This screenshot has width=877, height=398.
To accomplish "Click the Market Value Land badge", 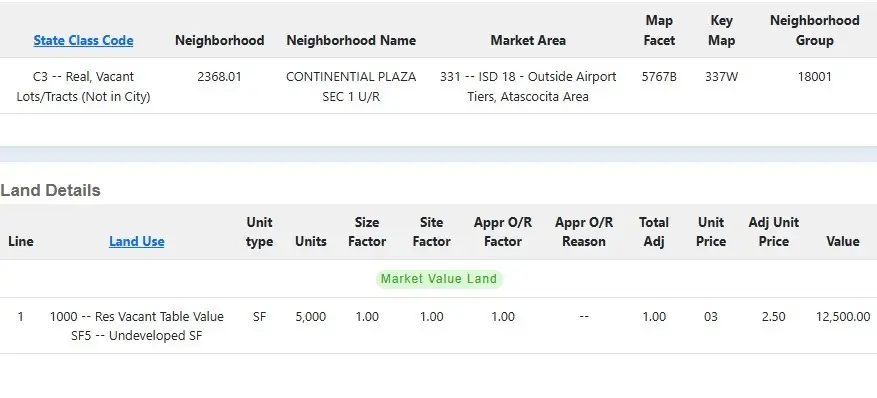I will click(x=439, y=279).
